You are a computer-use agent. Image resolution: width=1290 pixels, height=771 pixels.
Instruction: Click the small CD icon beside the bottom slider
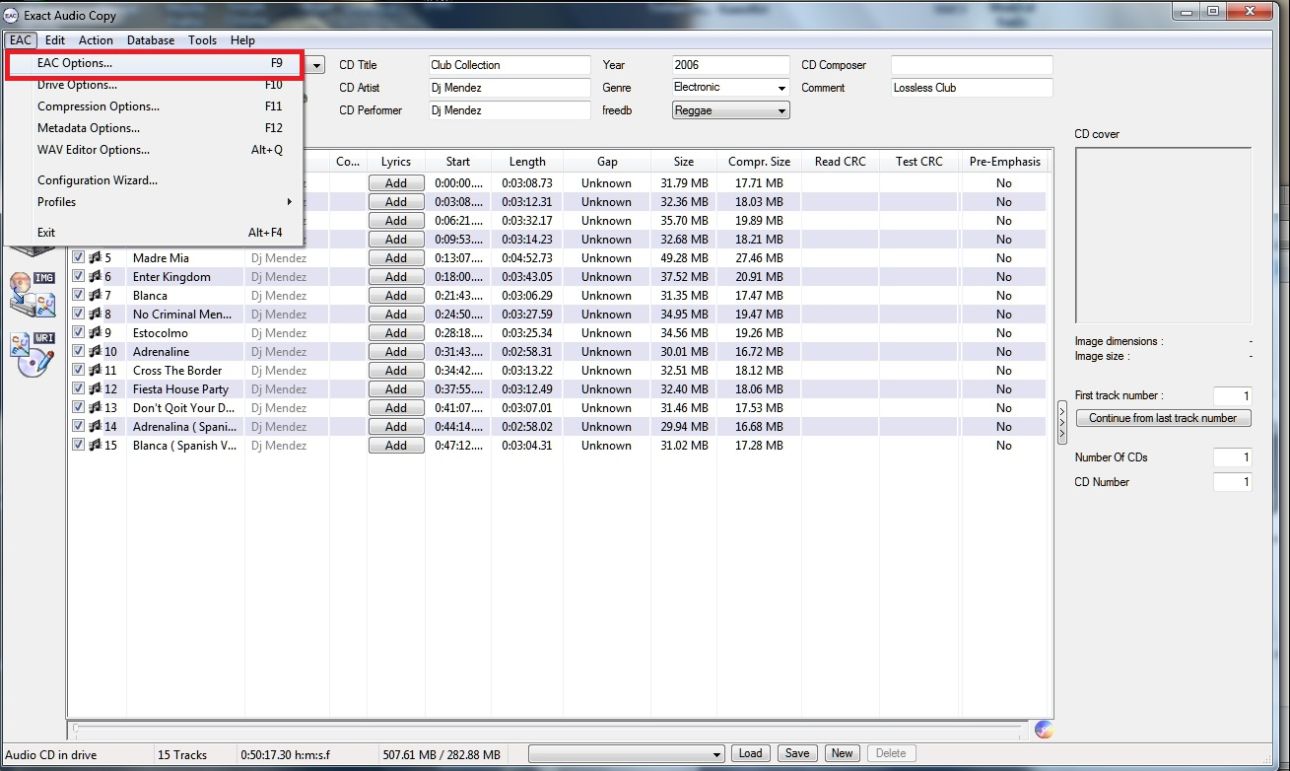pyautogui.click(x=1044, y=729)
